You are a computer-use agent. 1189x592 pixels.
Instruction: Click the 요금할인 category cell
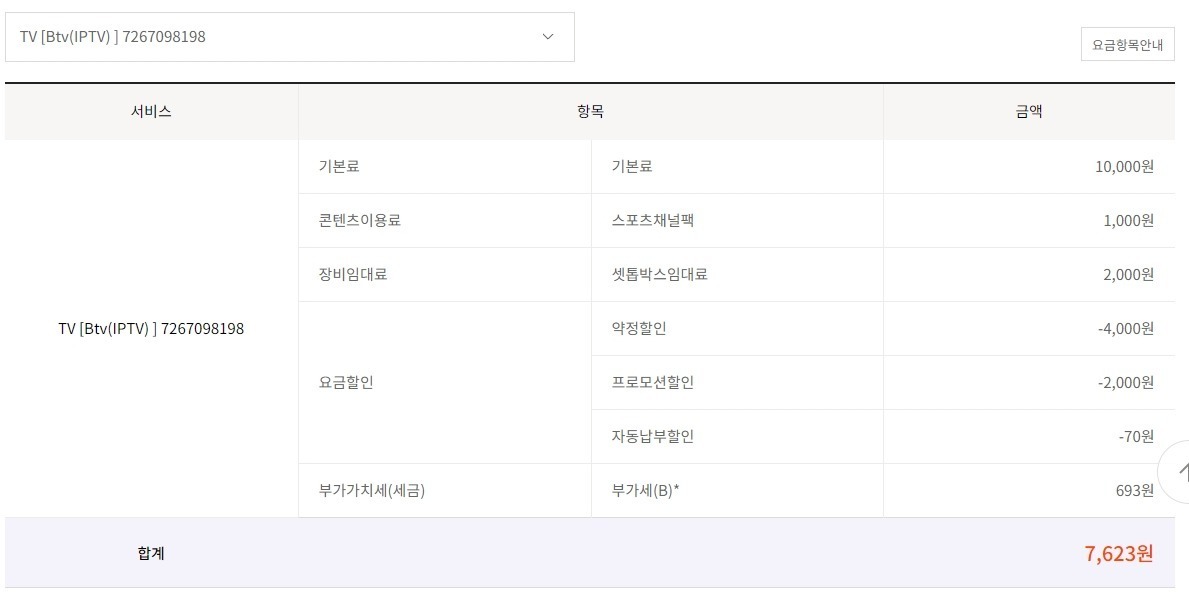click(346, 382)
